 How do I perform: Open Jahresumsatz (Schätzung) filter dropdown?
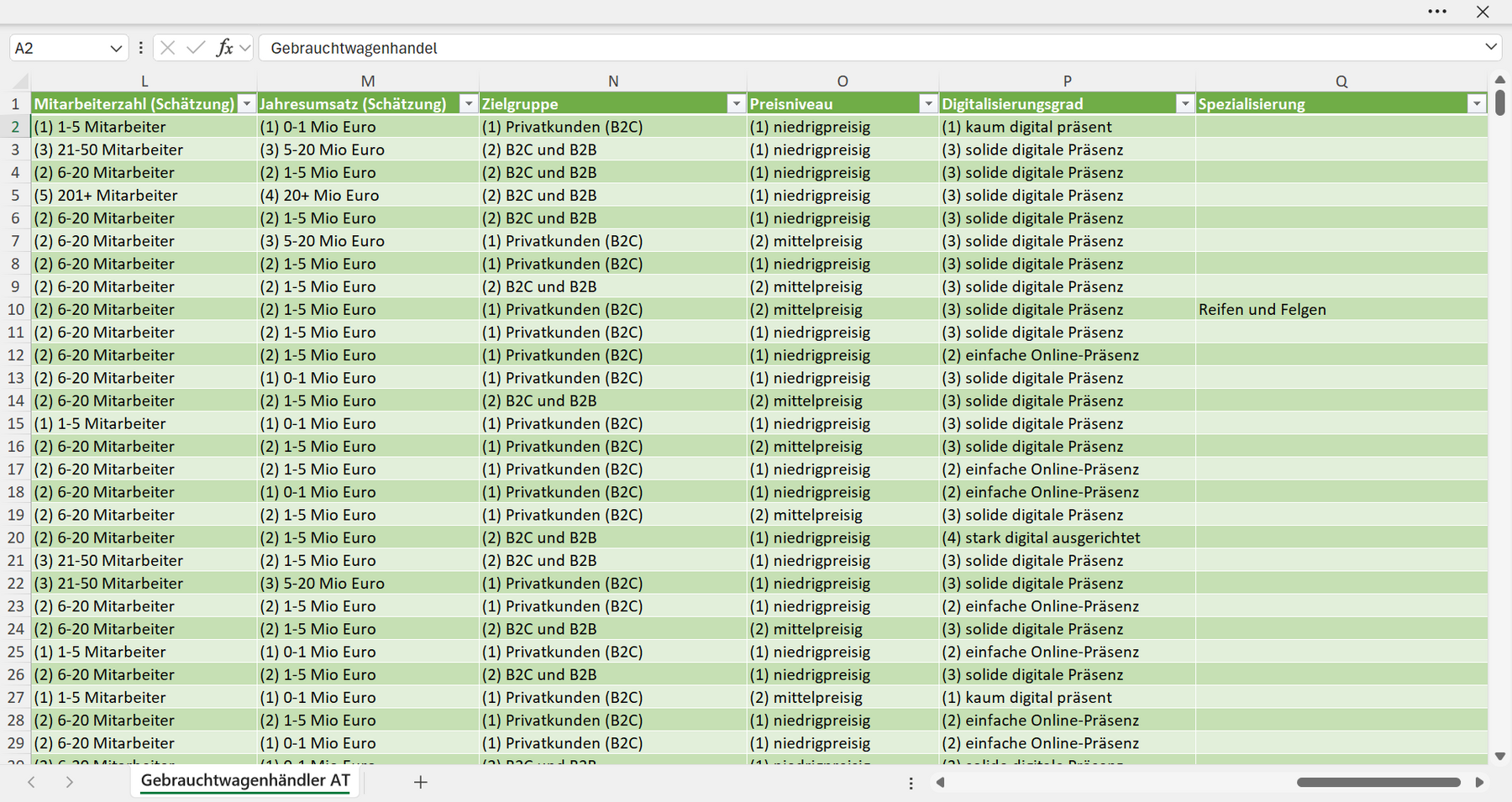click(469, 104)
